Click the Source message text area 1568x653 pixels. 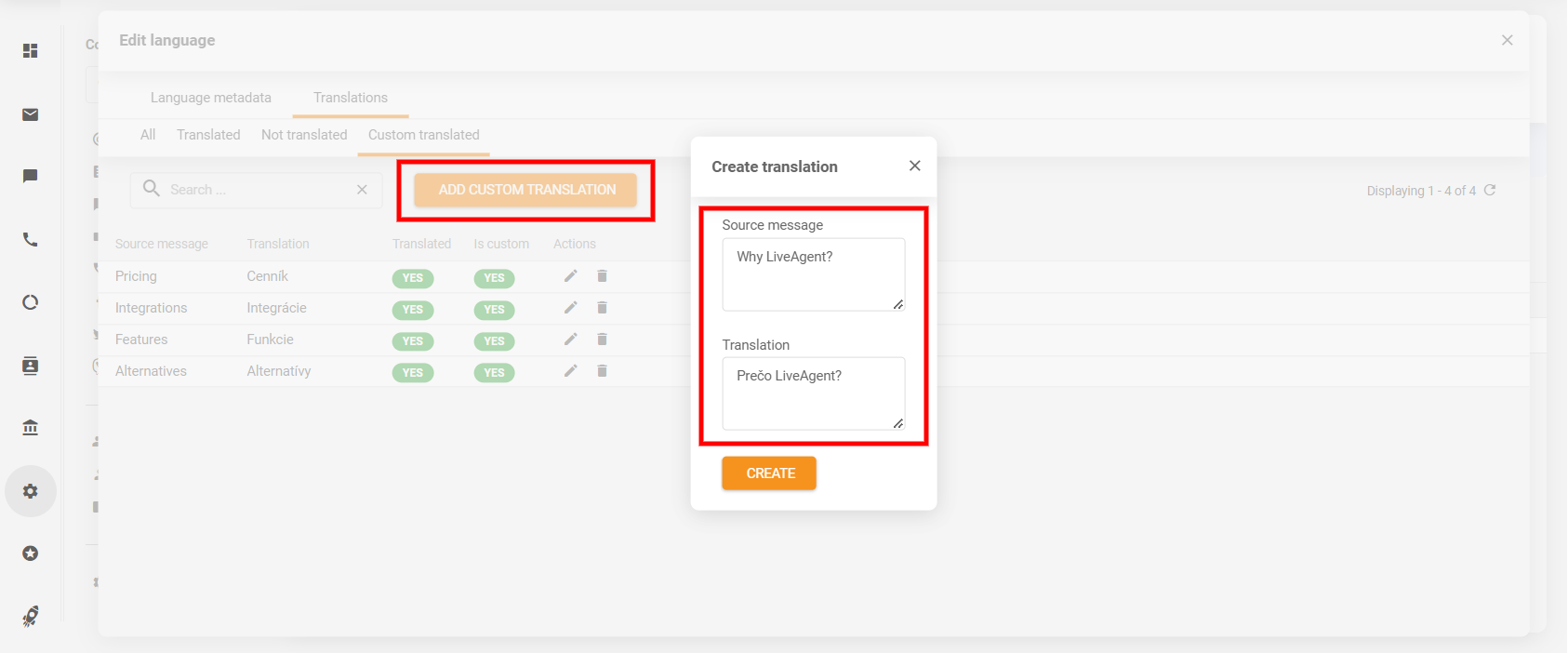pos(813,274)
